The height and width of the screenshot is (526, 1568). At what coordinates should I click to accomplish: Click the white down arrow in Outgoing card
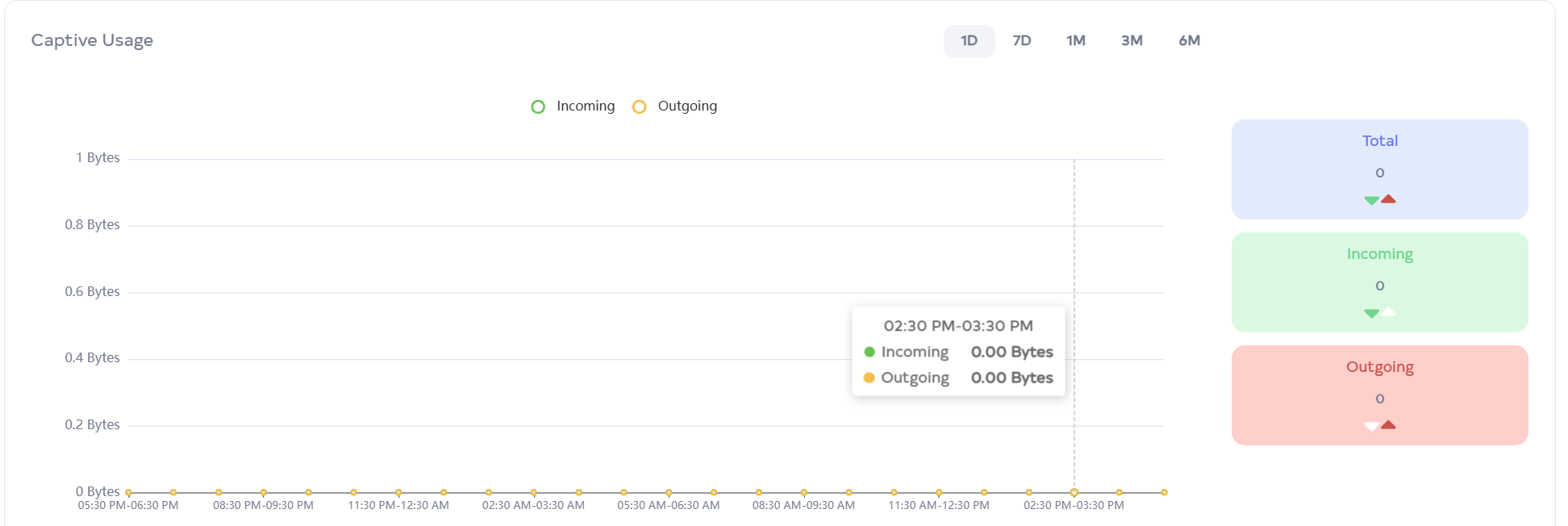pyautogui.click(x=1371, y=426)
